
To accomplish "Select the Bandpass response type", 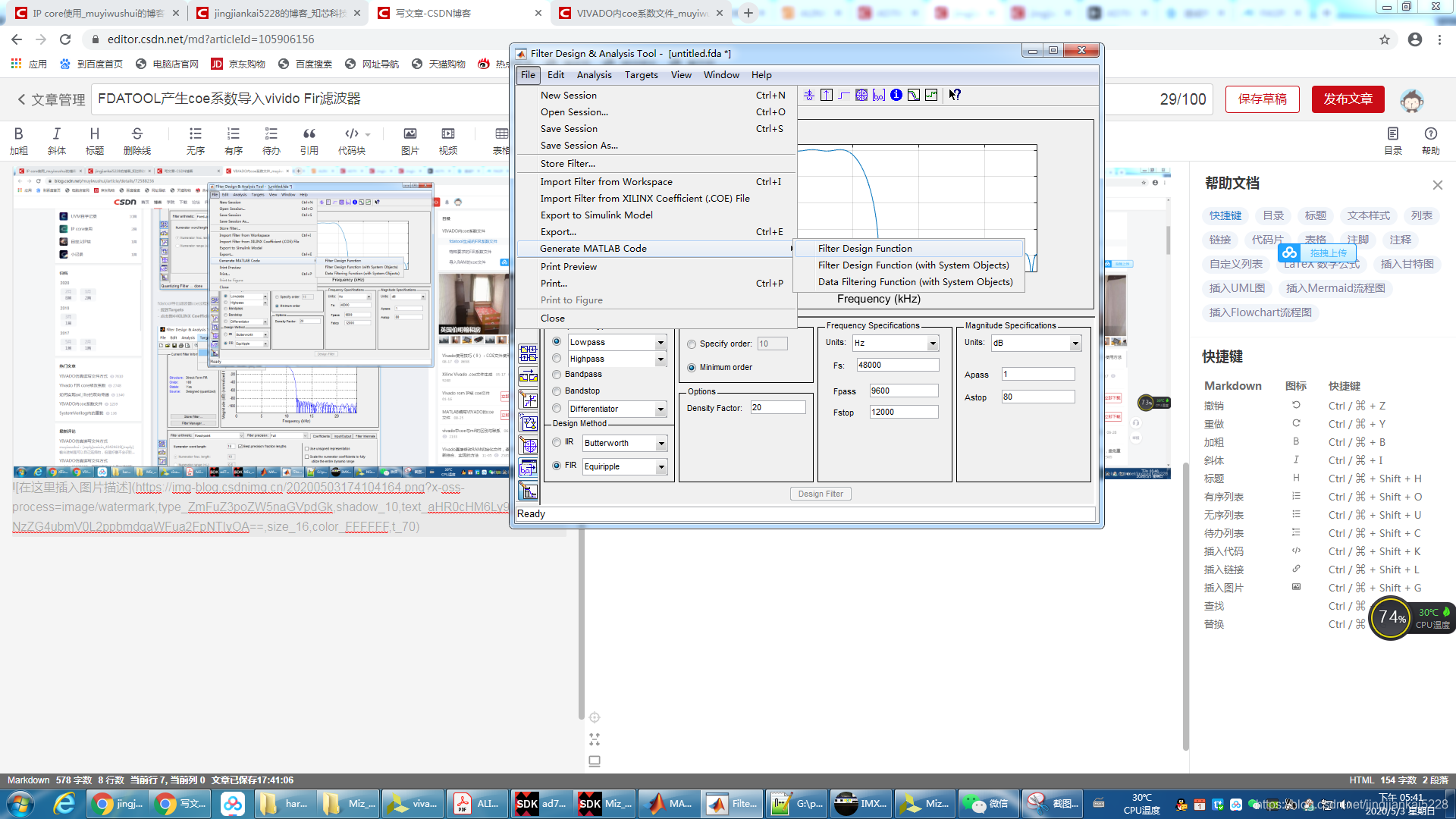I will tap(557, 374).
